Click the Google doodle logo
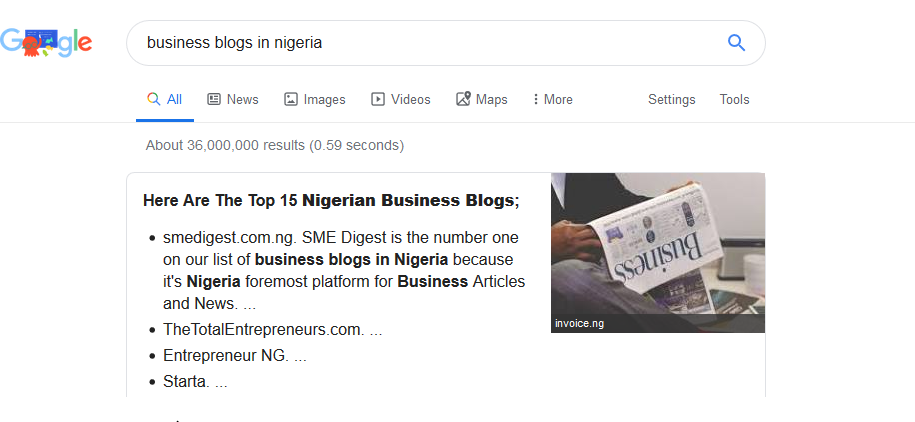Image resolution: width=915 pixels, height=422 pixels. (x=46, y=42)
